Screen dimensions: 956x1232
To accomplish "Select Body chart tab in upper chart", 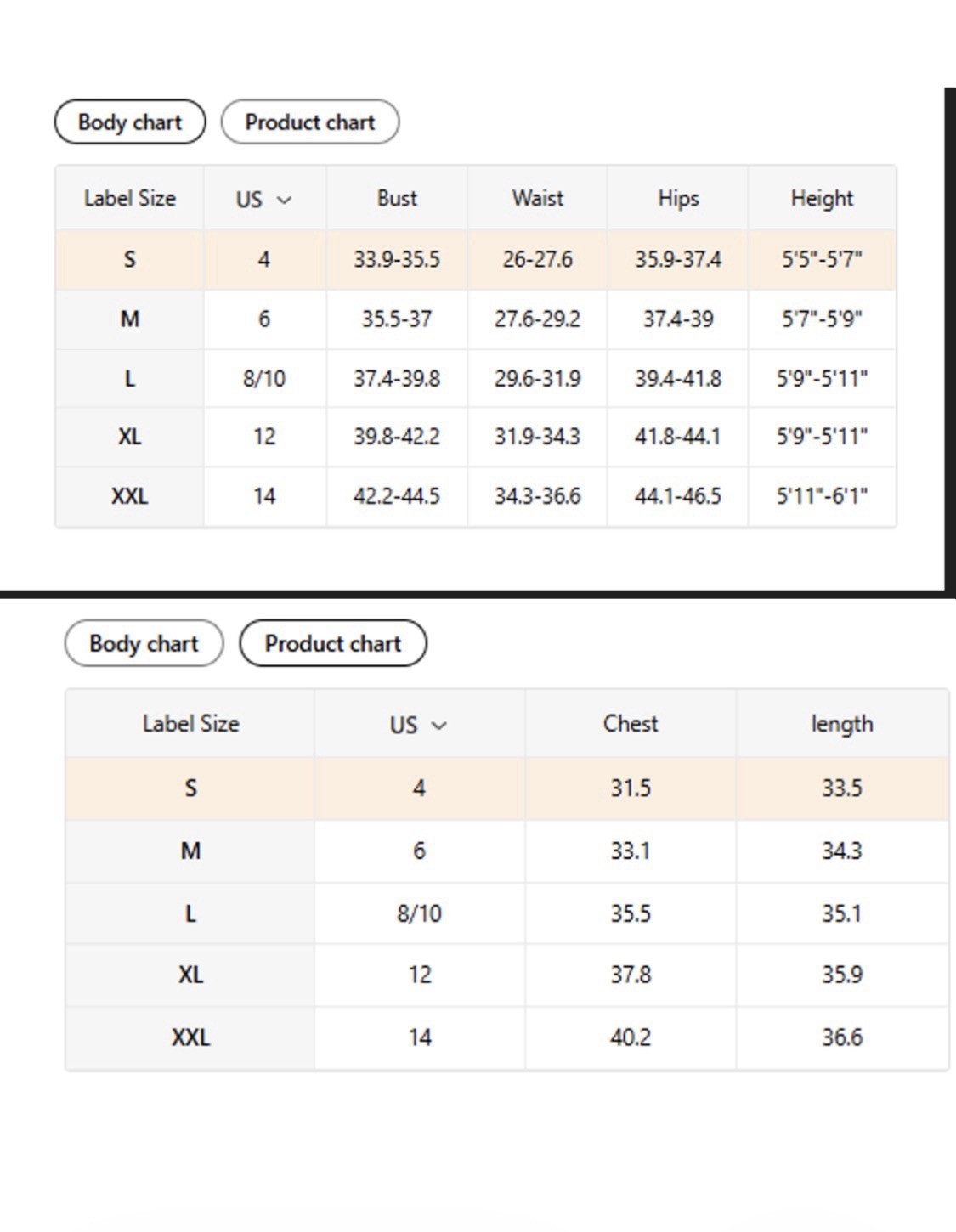I will (x=130, y=122).
